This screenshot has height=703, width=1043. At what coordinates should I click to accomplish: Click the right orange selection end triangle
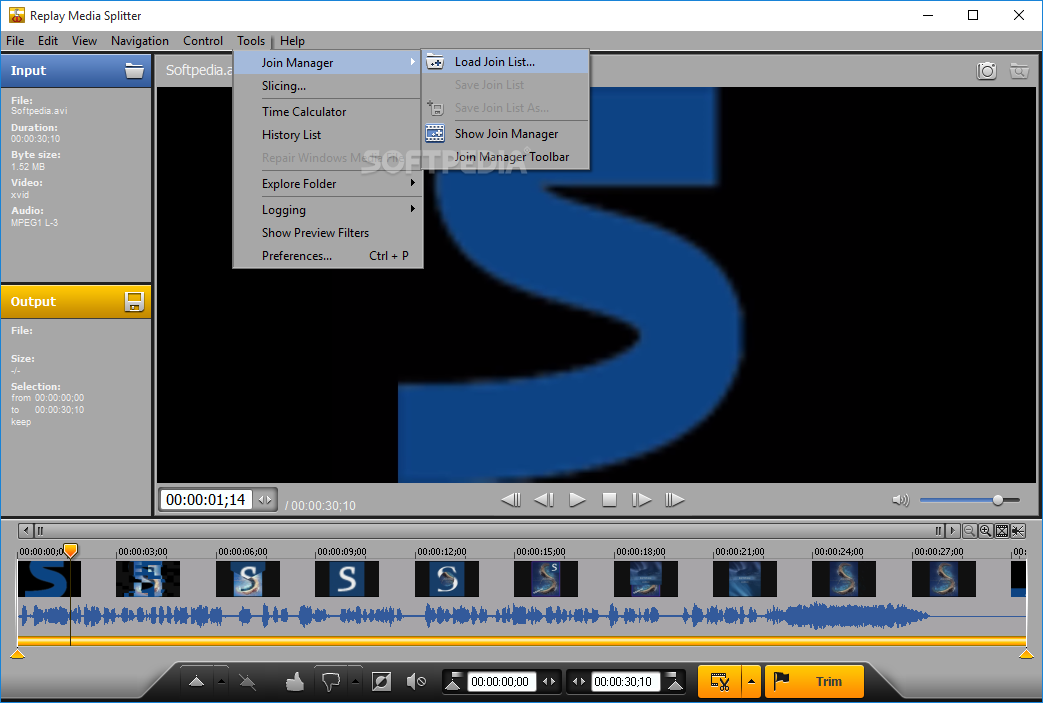coord(1026,654)
